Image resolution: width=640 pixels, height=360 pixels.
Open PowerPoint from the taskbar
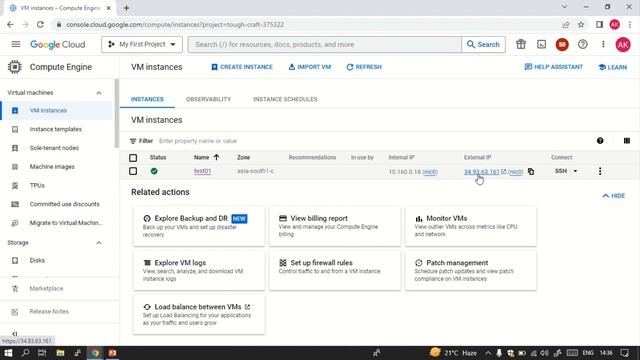tap(112, 353)
